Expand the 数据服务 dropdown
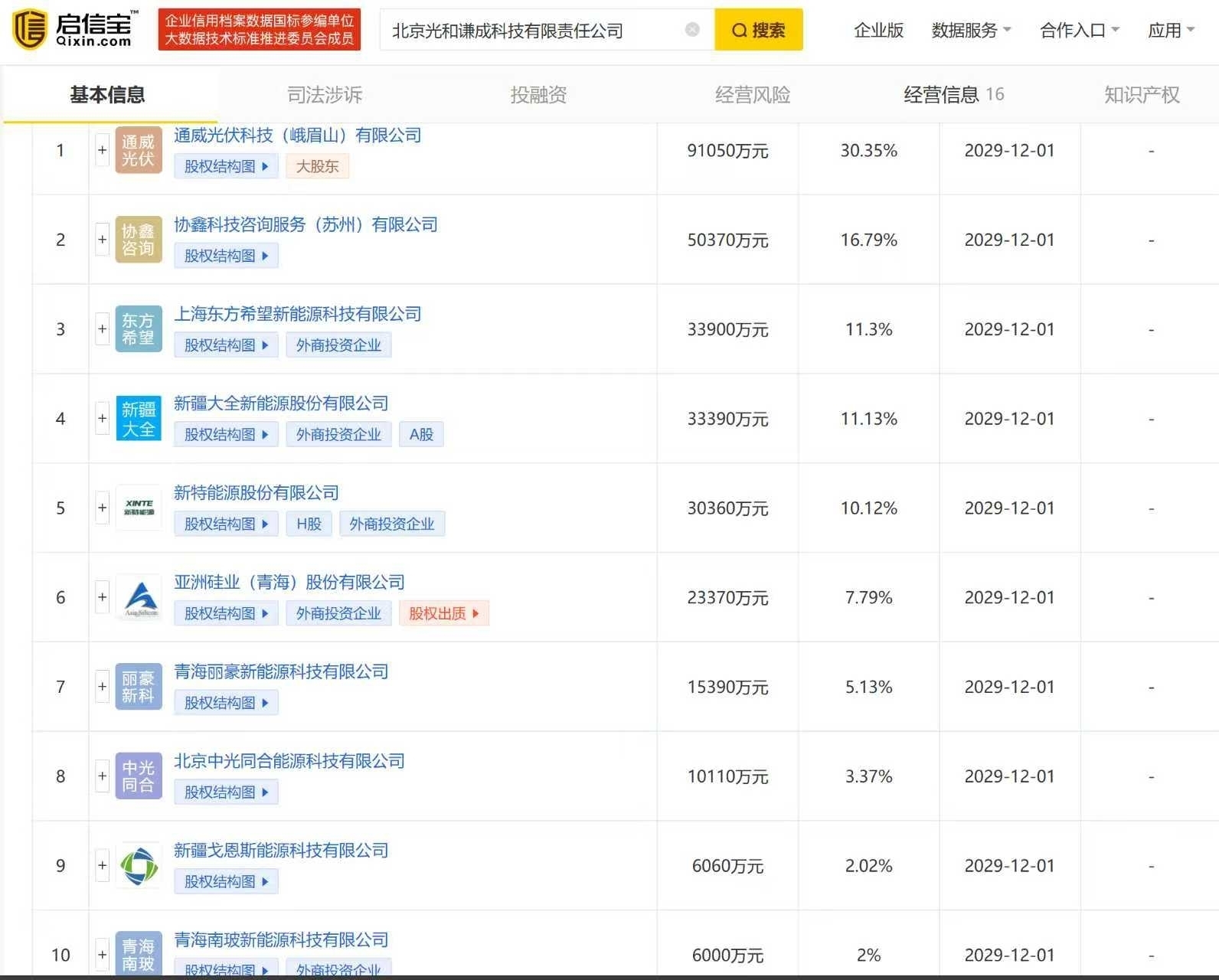Screen dimensions: 1219x980 pos(971,31)
